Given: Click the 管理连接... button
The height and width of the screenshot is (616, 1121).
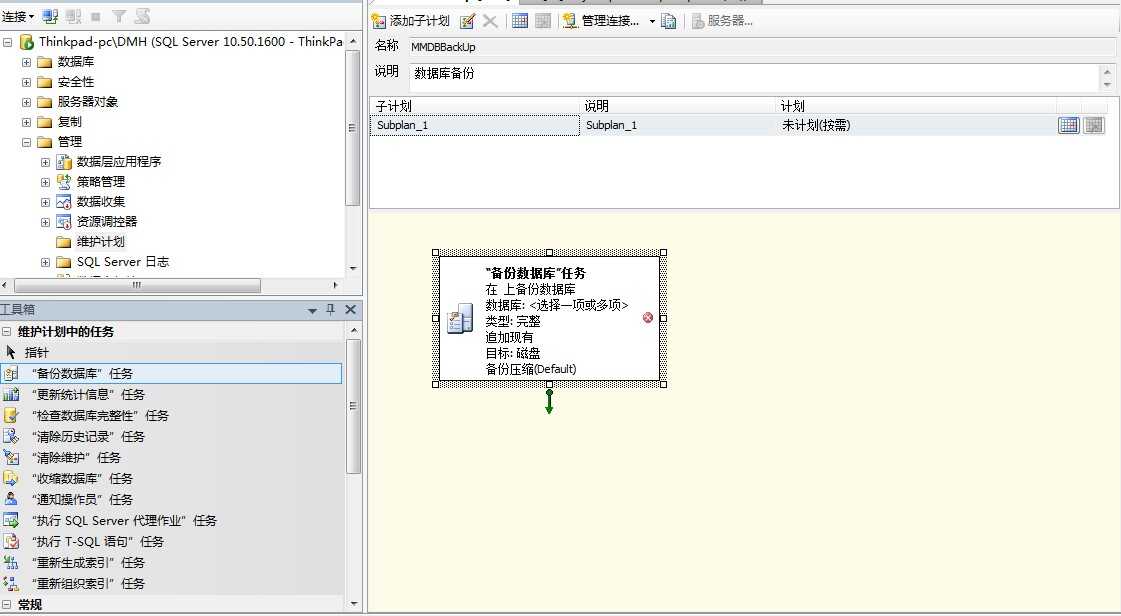Looking at the screenshot, I should pos(601,21).
